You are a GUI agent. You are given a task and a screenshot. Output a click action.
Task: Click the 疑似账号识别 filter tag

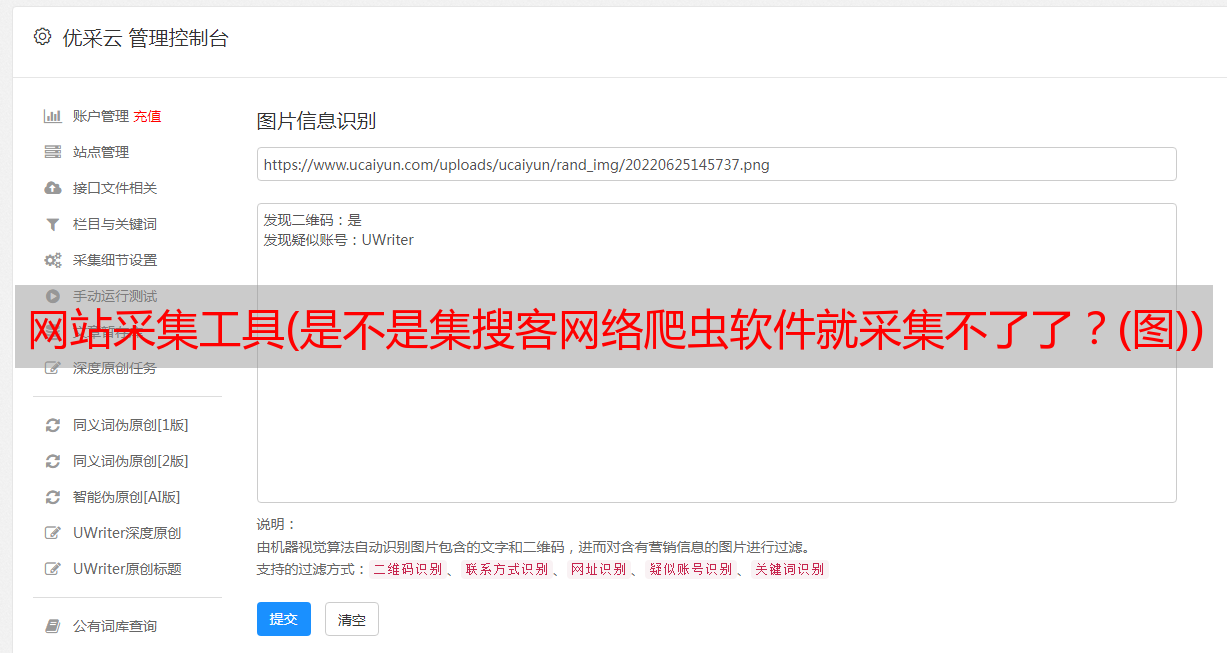[x=690, y=569]
